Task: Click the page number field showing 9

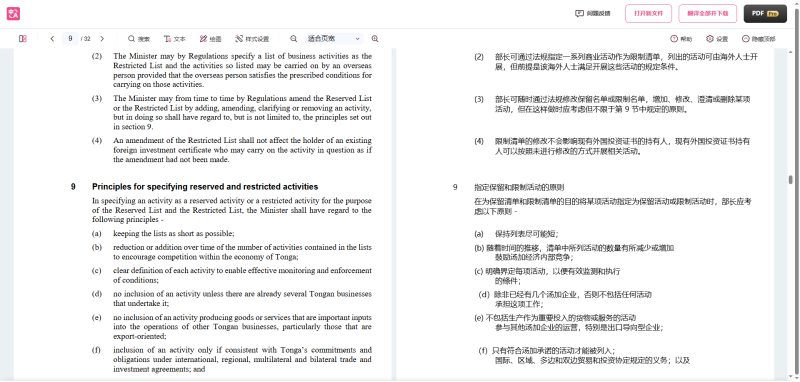Action: [x=70, y=39]
